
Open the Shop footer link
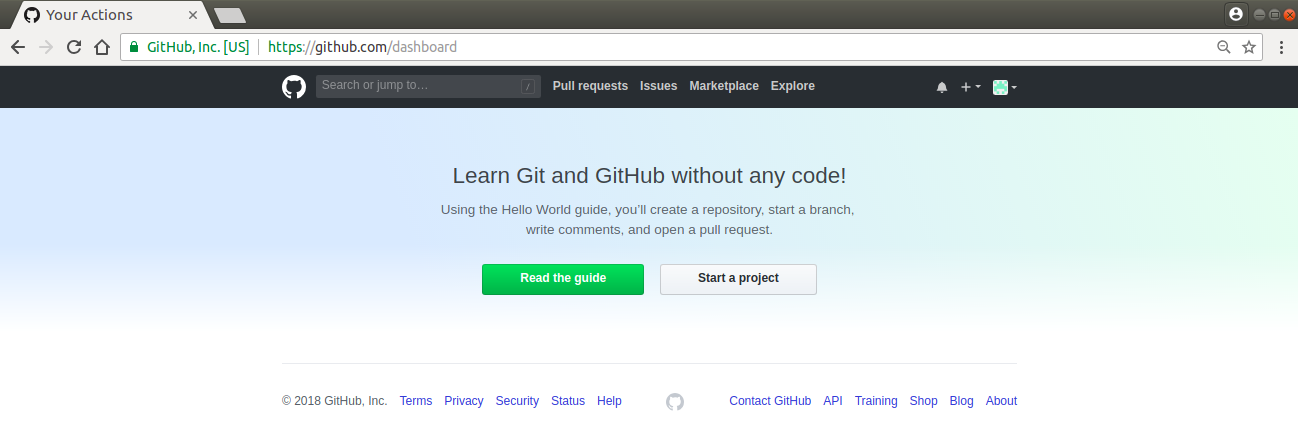click(x=923, y=401)
